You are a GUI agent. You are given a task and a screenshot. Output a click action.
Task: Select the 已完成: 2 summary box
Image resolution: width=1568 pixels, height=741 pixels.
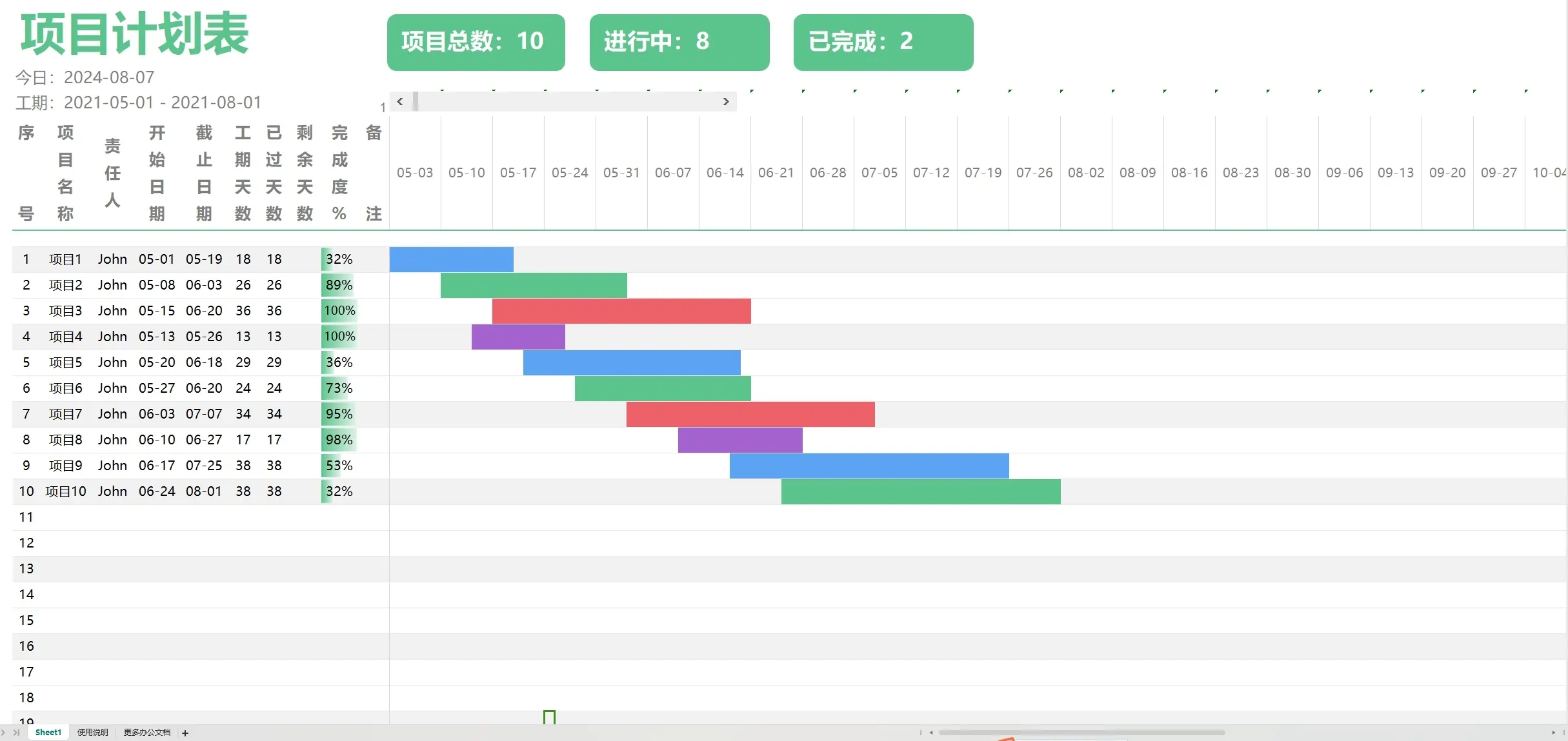[x=883, y=42]
